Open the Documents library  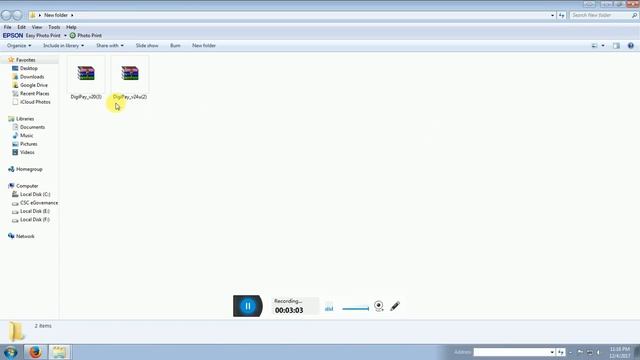pyautogui.click(x=32, y=127)
